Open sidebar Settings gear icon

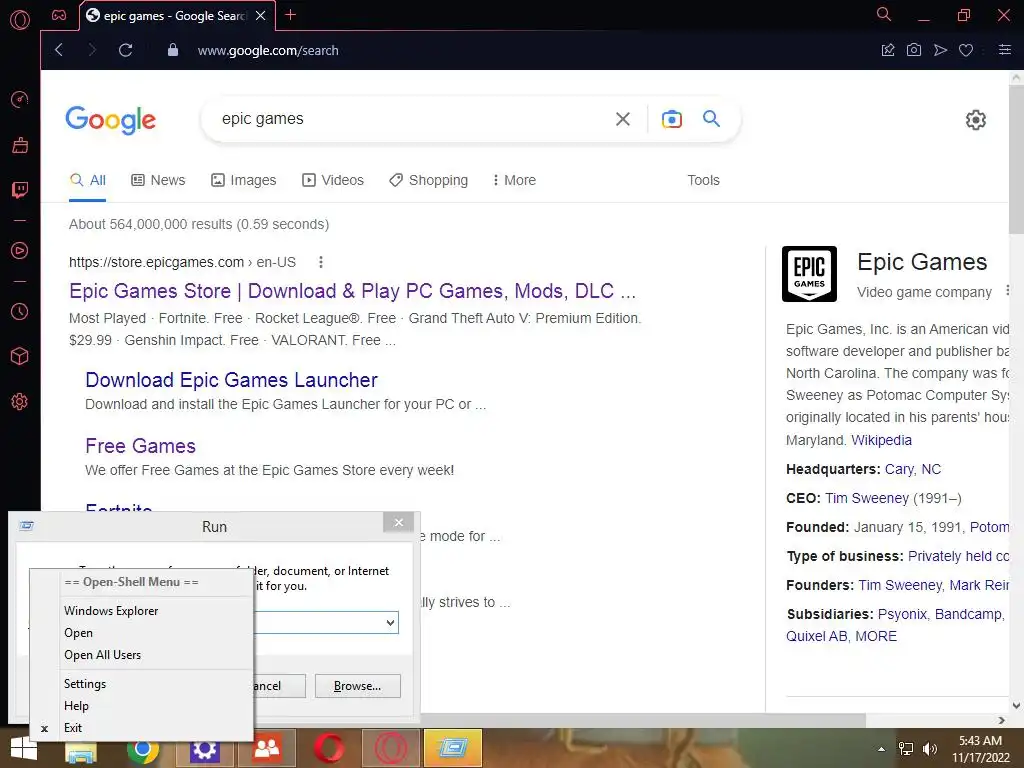click(20, 402)
